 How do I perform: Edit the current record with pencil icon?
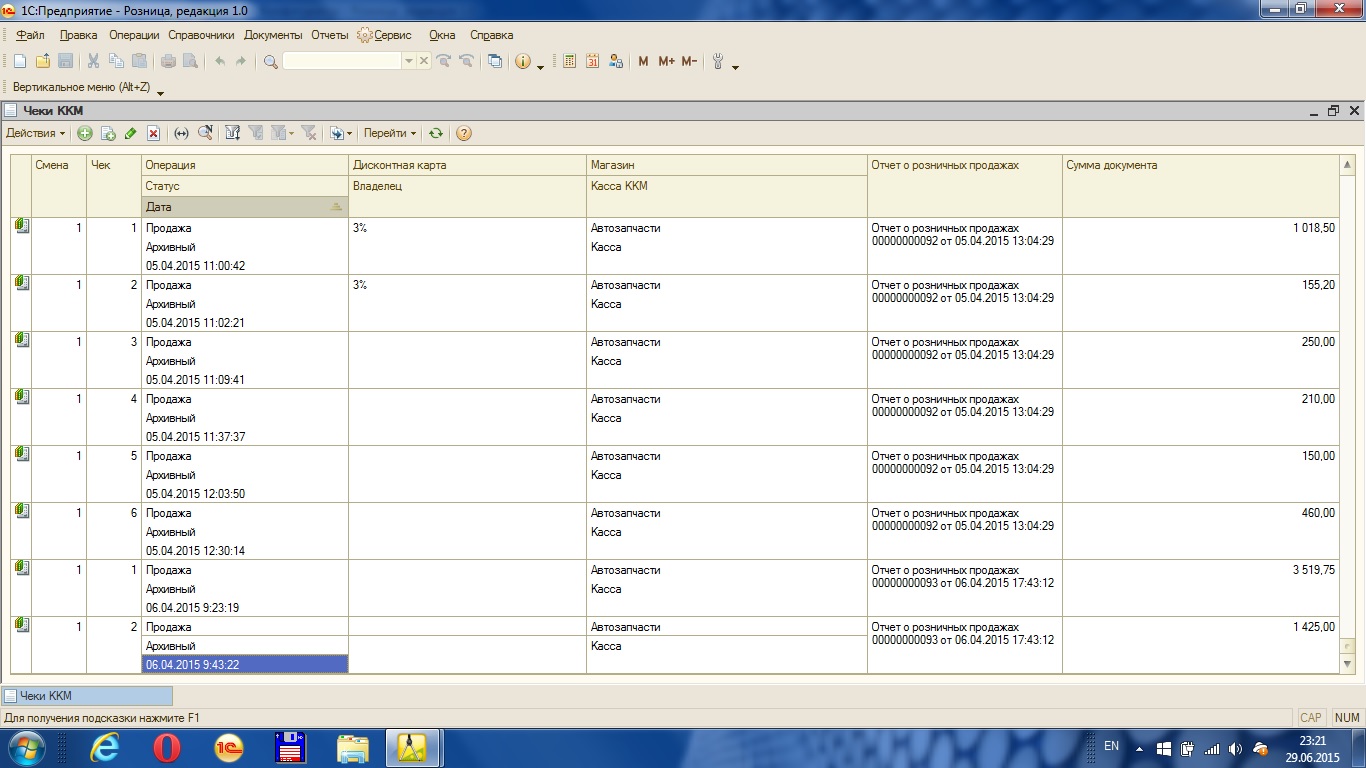point(131,133)
